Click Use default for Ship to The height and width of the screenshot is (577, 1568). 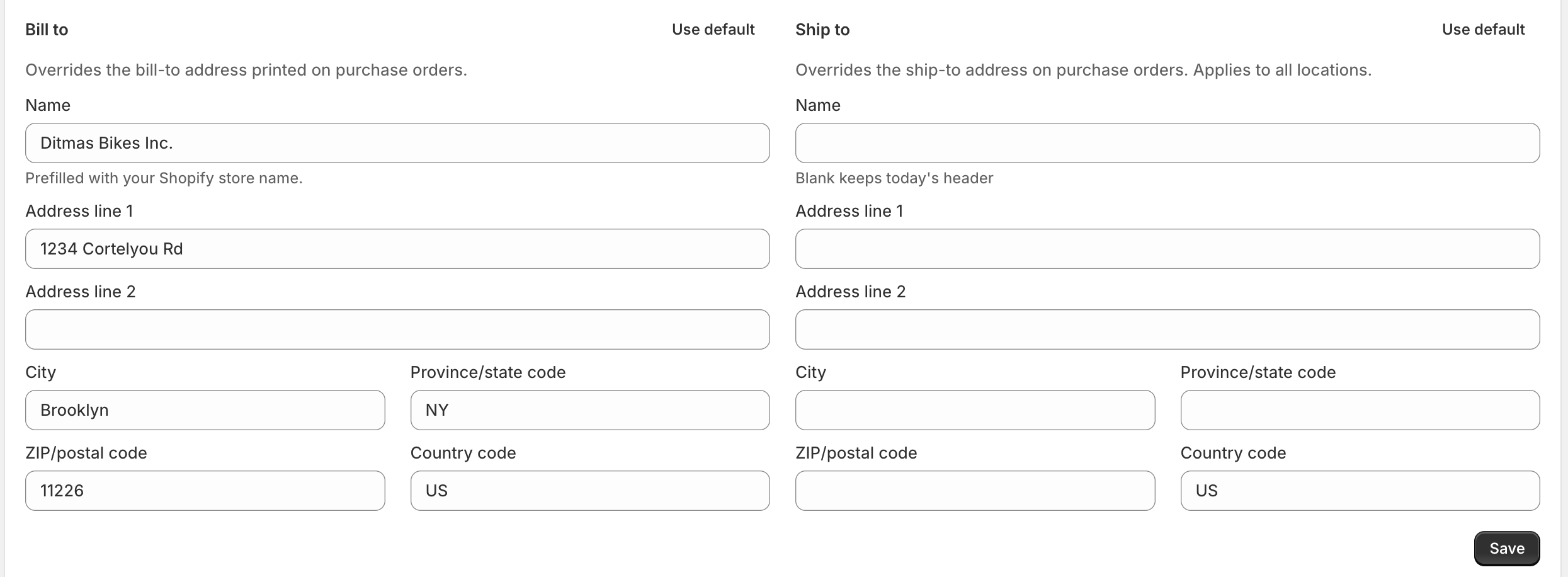point(1483,29)
